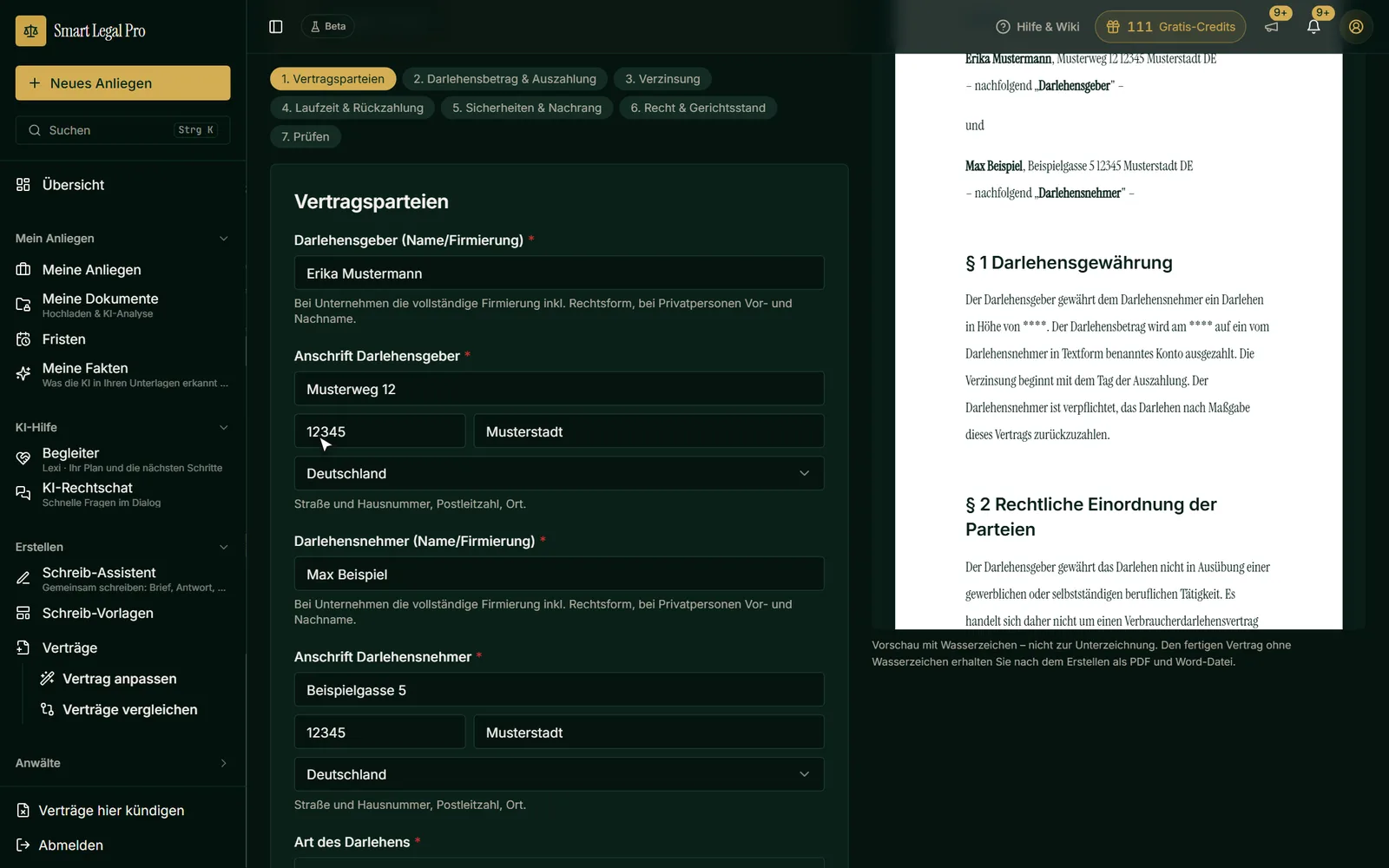Click the Begleiter heart icon
This screenshot has width=1389, height=868.
(23, 458)
